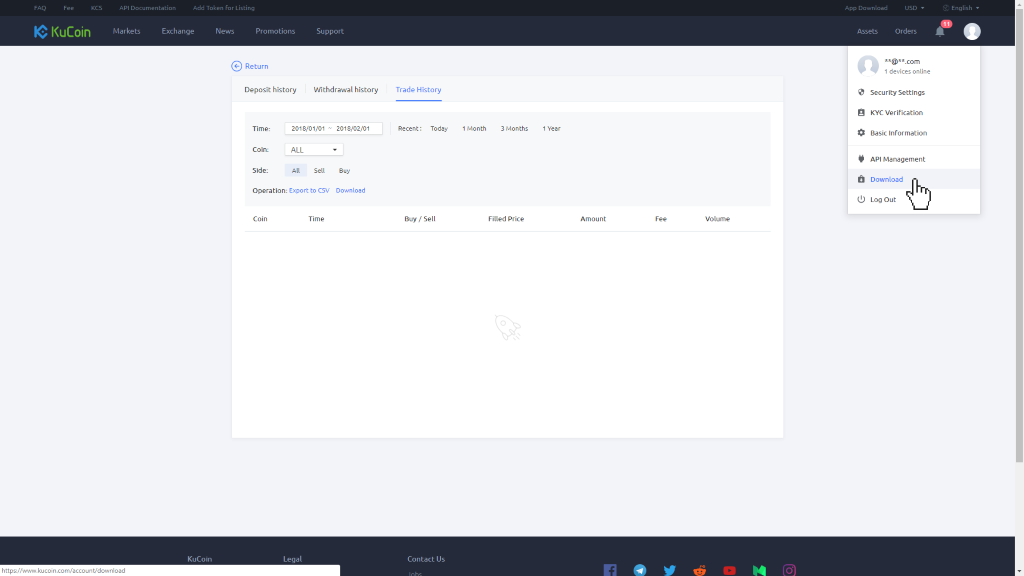Image resolution: width=1024 pixels, height=576 pixels.
Task: Open the Reddit social link
Action: click(x=700, y=570)
